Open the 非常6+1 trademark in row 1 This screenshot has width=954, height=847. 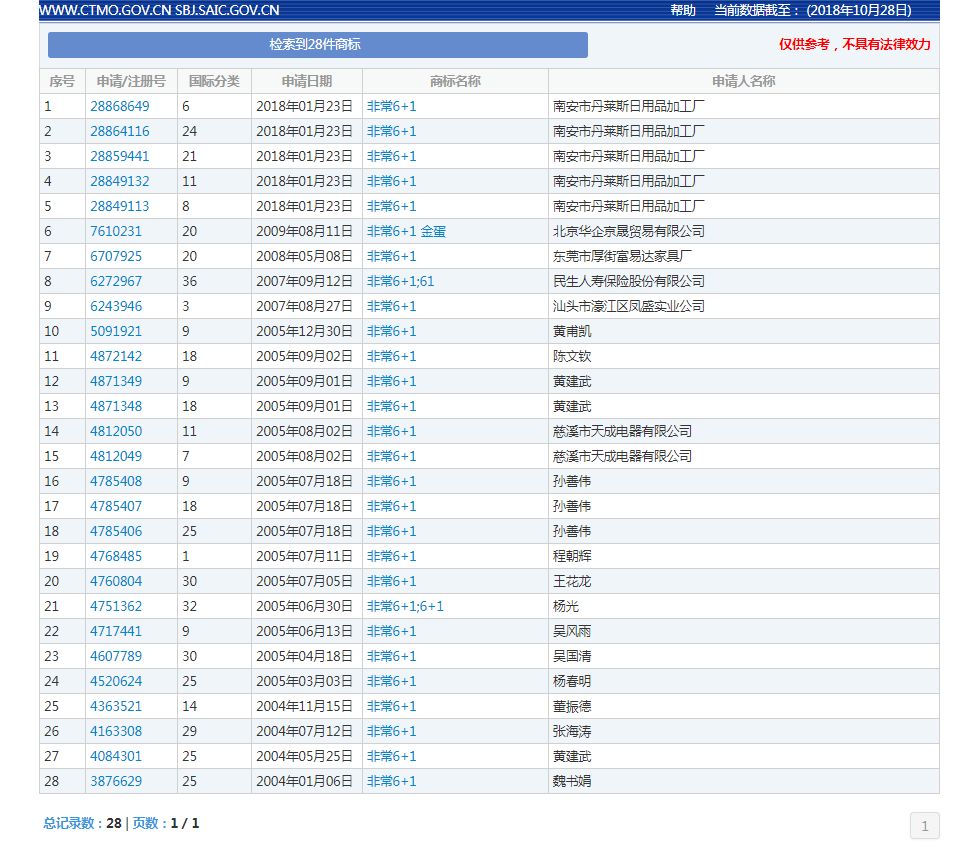[392, 106]
